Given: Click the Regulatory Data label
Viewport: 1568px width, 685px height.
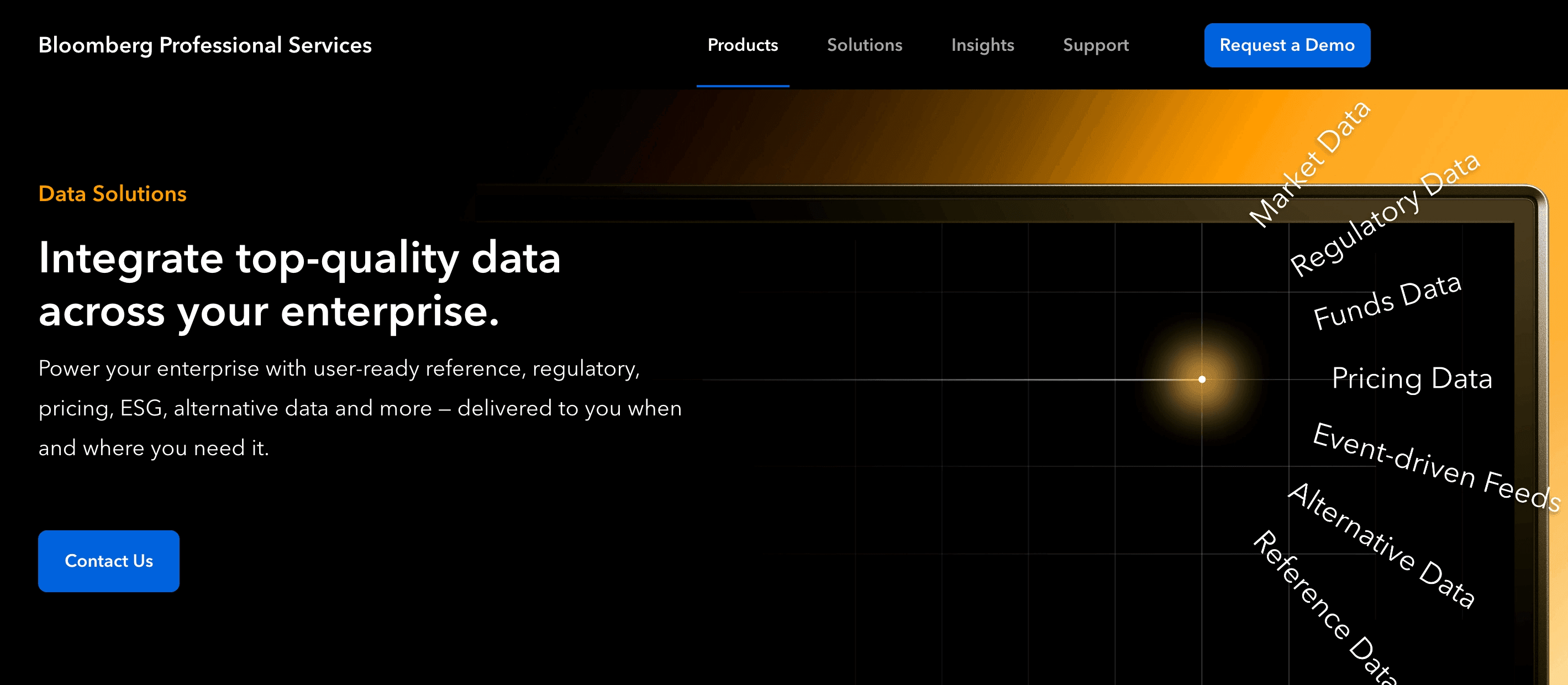Looking at the screenshot, I should (x=1385, y=214).
